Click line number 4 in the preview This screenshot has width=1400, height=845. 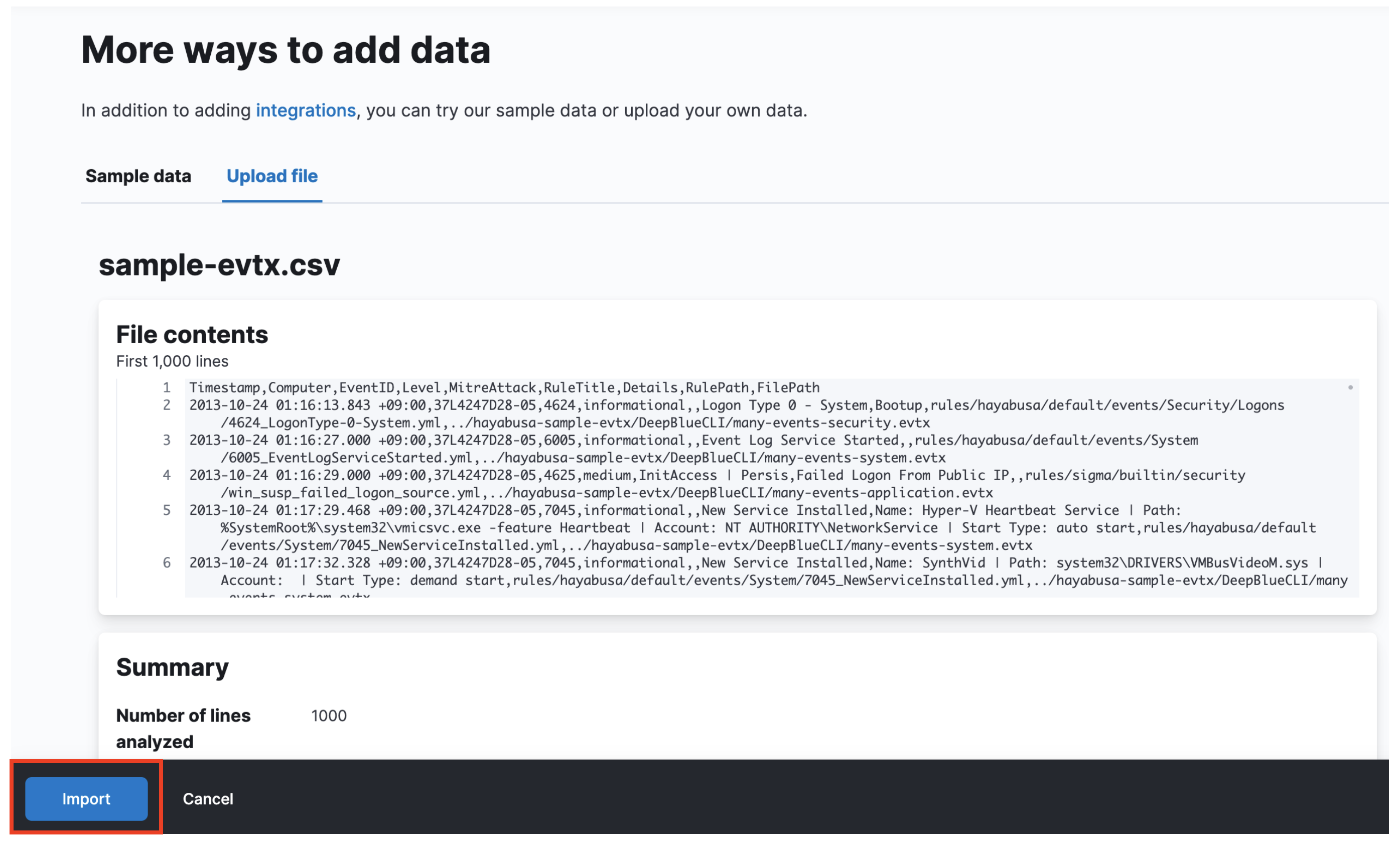[167, 475]
